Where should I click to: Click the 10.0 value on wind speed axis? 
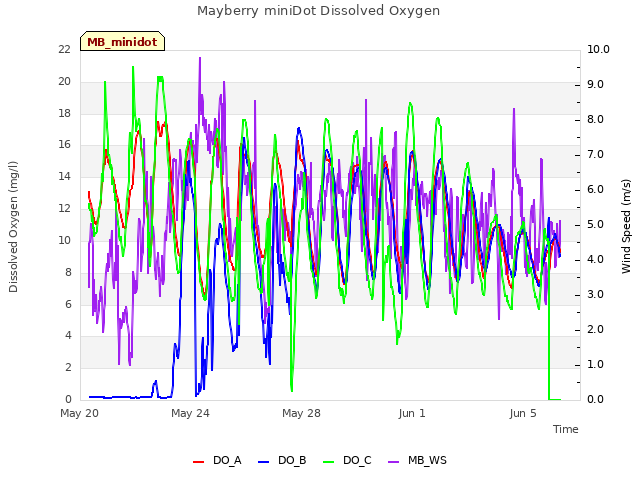pos(598,49)
